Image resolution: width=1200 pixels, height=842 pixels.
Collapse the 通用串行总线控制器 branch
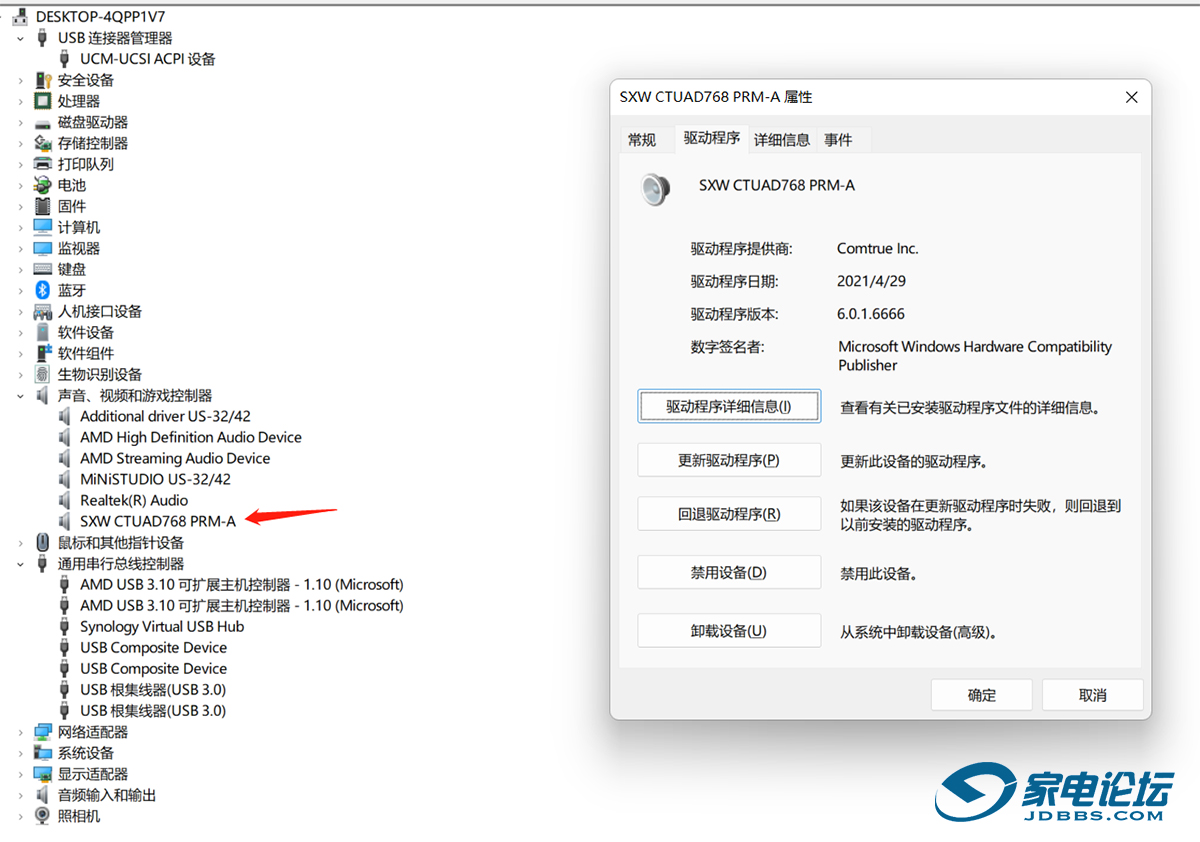coord(21,563)
